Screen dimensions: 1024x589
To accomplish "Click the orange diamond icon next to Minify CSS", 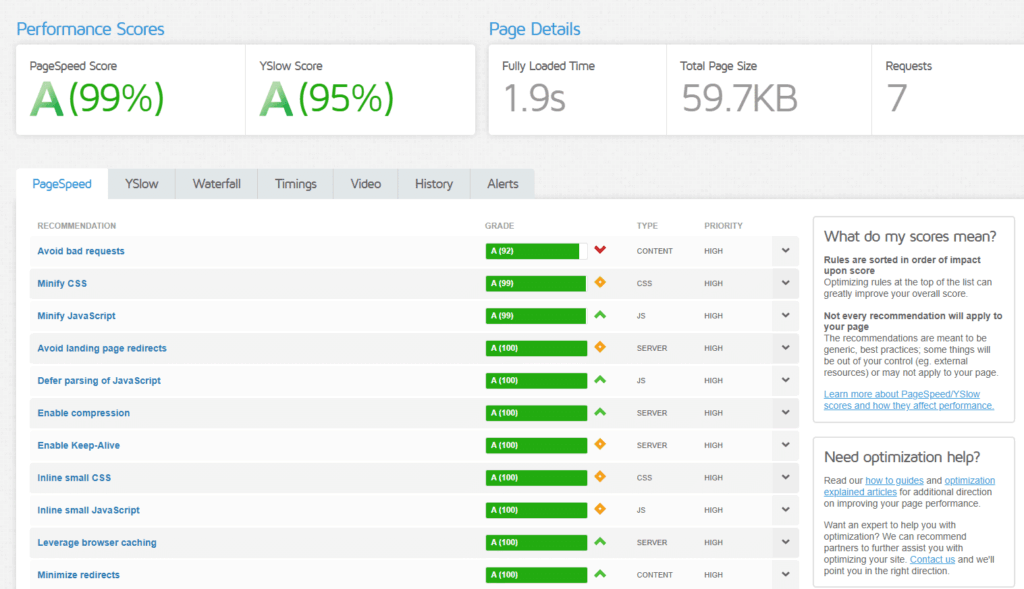I will (600, 283).
